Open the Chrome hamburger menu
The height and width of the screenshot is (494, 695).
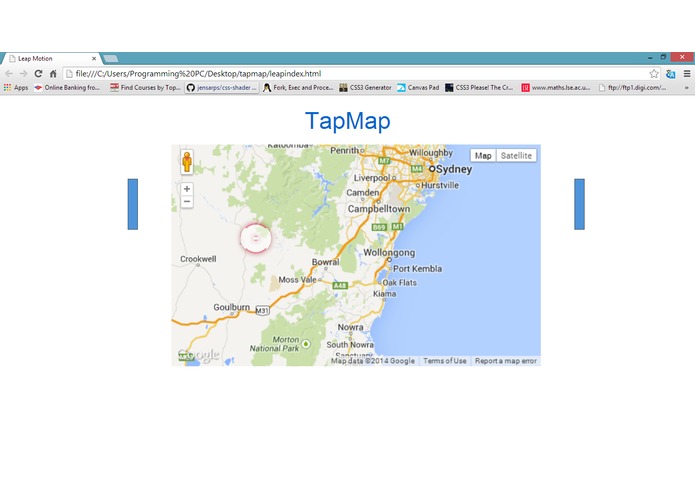pos(687,74)
